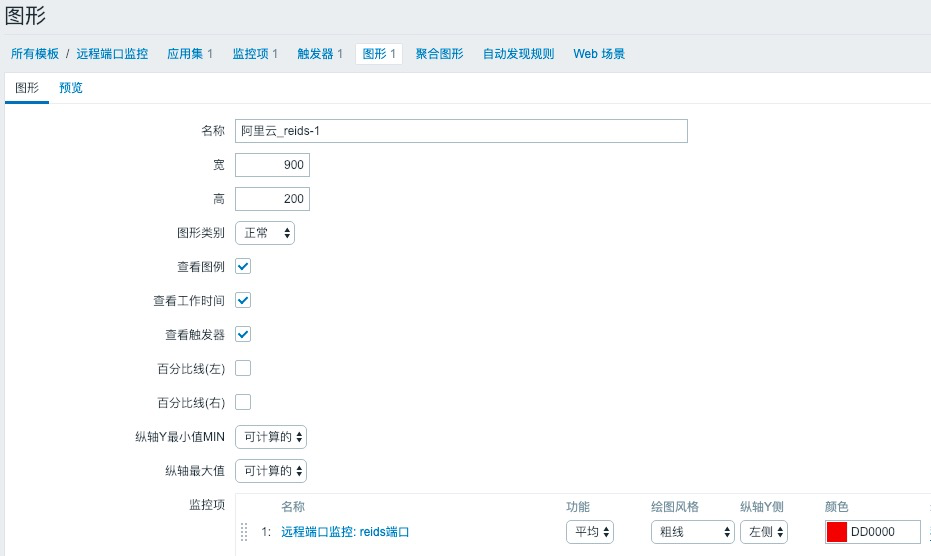Switch to the 预览 tab
Image resolution: width=931 pixels, height=556 pixels.
point(71,88)
